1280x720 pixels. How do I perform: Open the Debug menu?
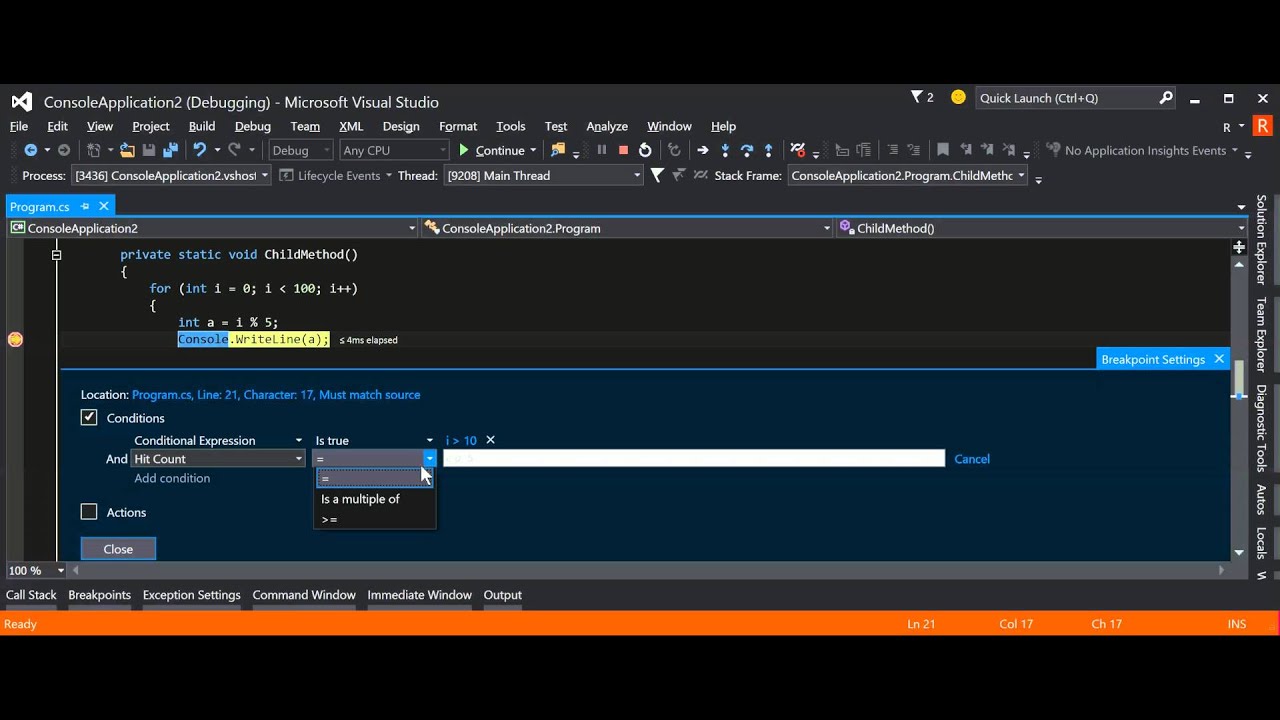point(252,126)
